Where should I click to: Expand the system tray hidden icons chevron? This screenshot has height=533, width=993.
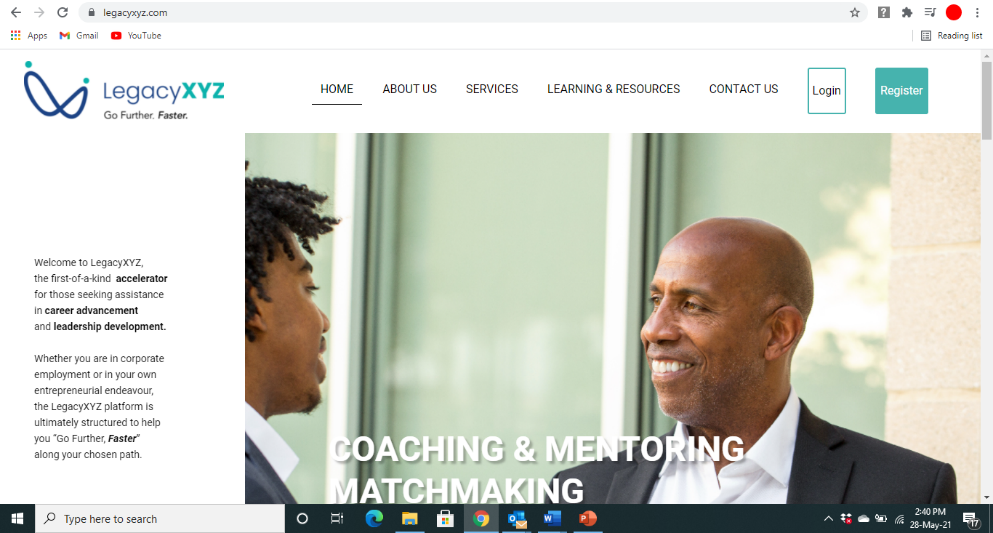pos(828,518)
